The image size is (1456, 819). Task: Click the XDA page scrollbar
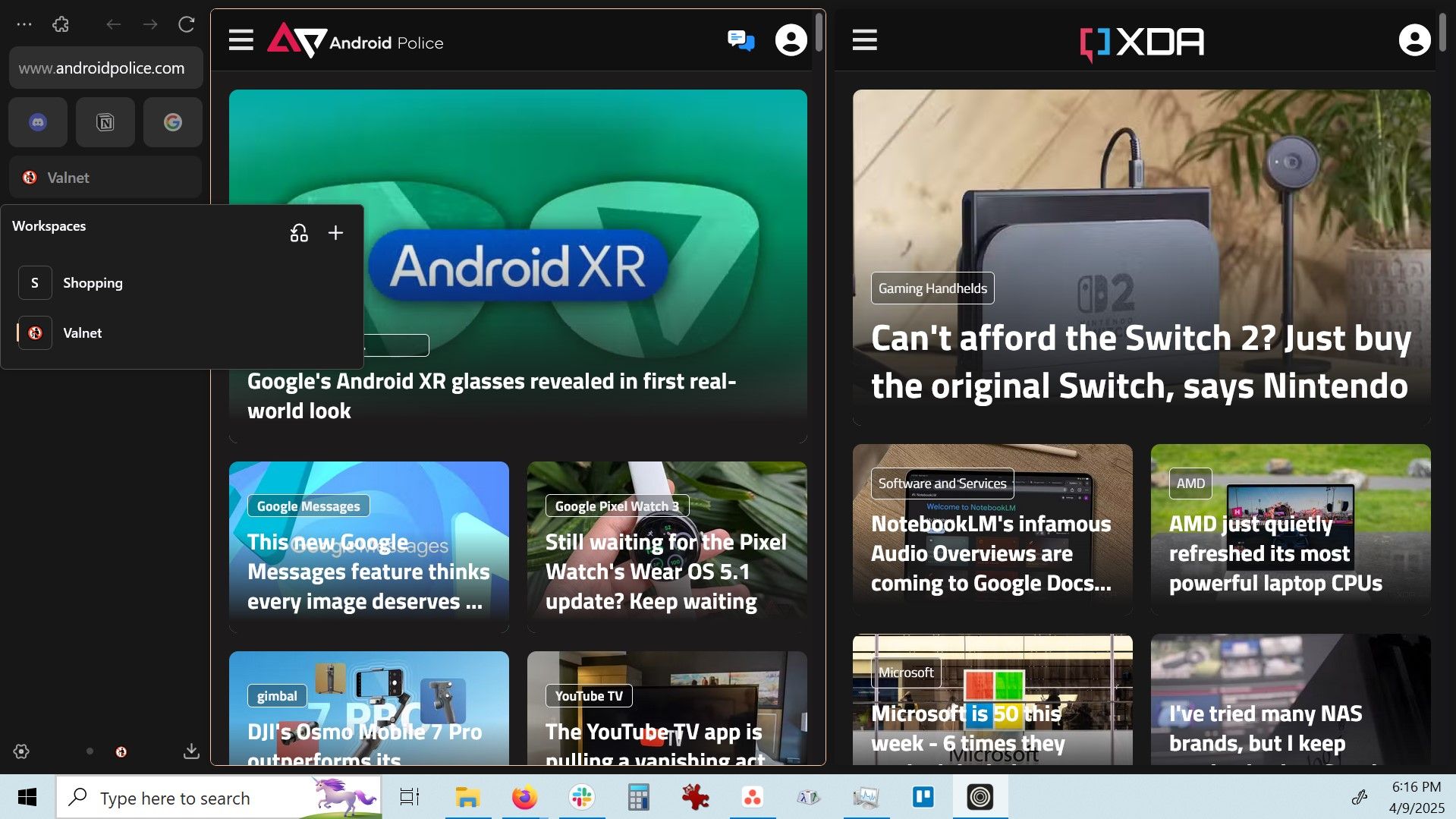click(x=1442, y=32)
